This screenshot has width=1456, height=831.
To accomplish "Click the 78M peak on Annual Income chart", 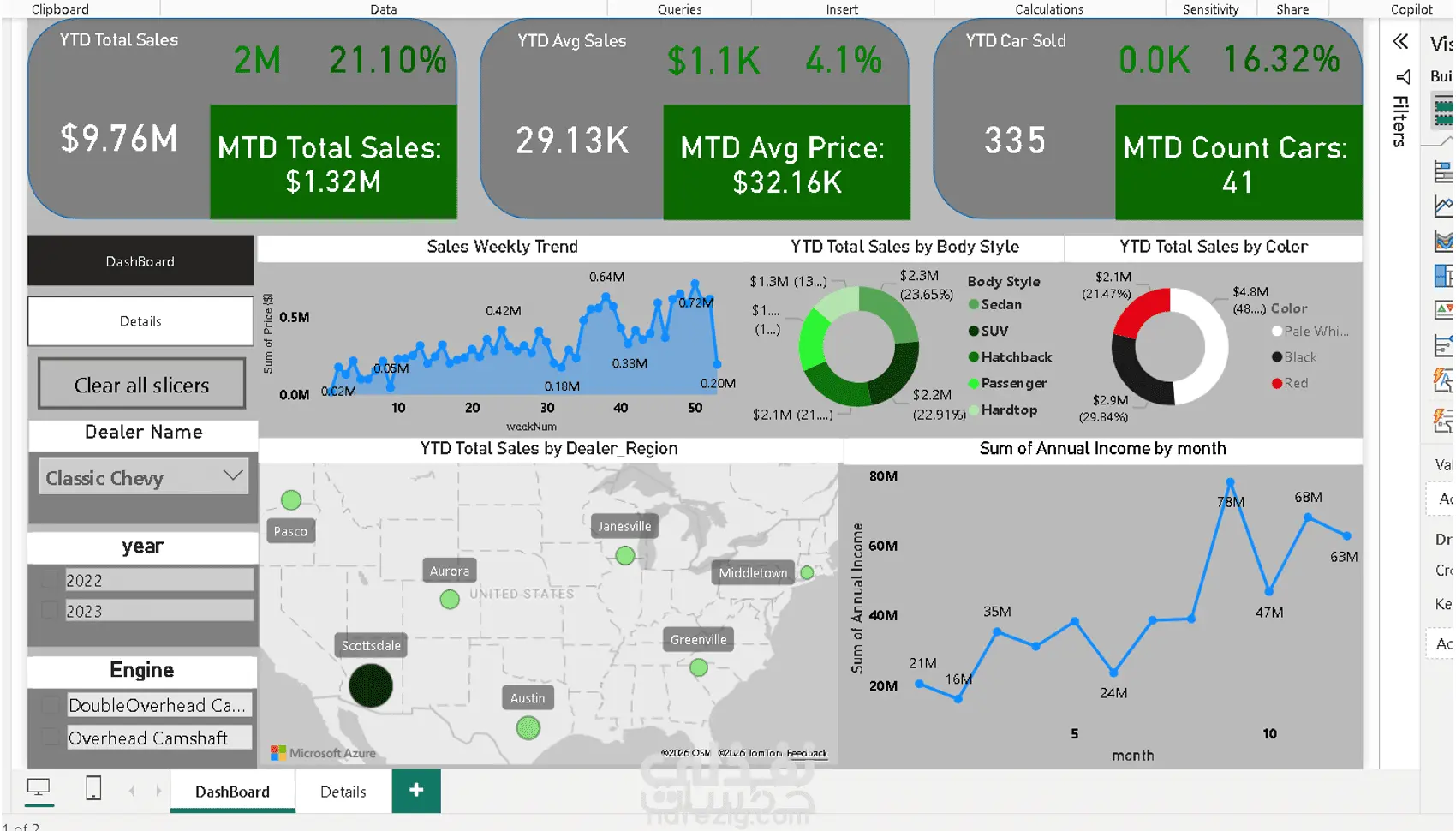I will (x=1230, y=482).
